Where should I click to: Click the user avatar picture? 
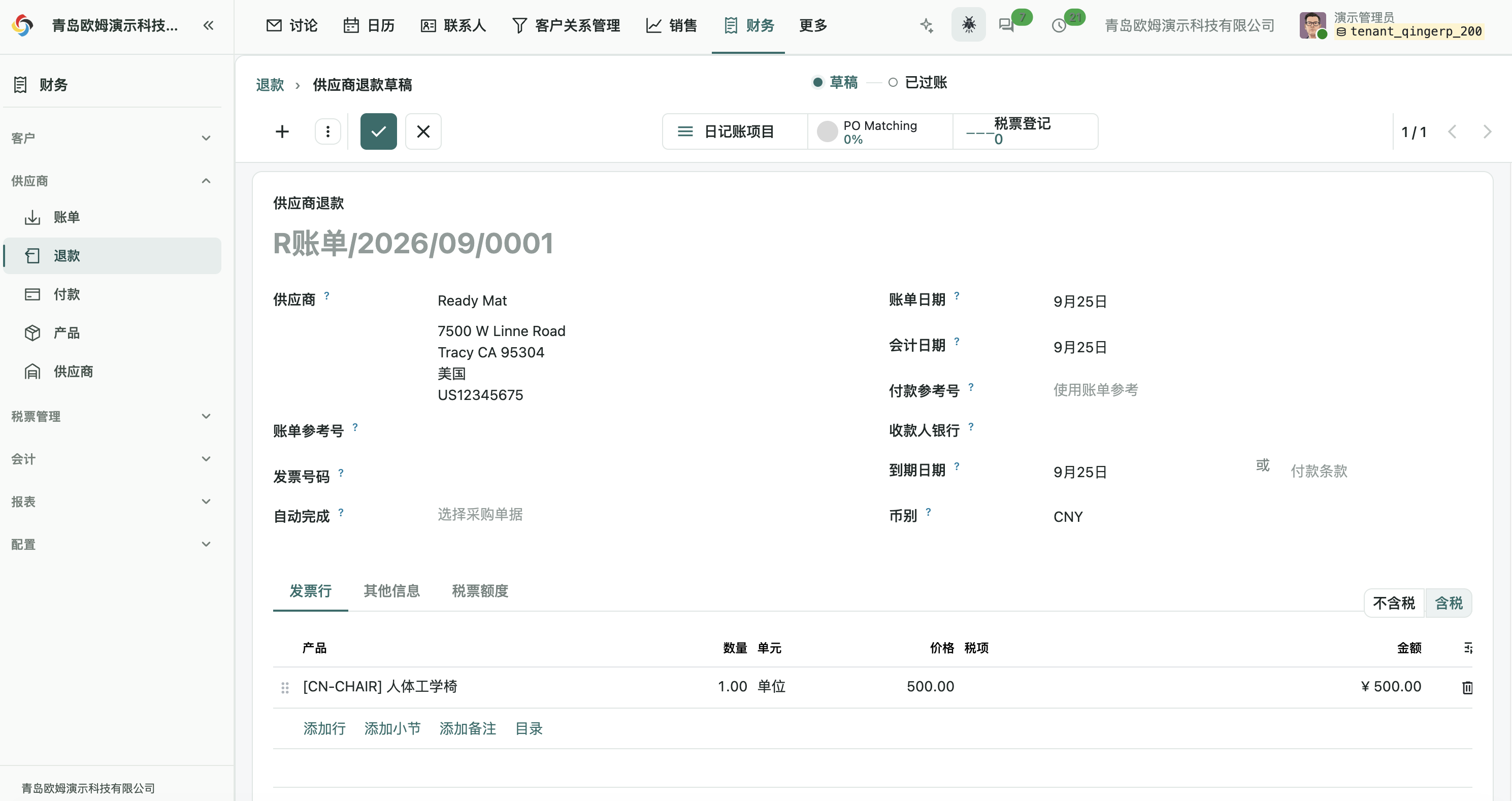pos(1312,25)
